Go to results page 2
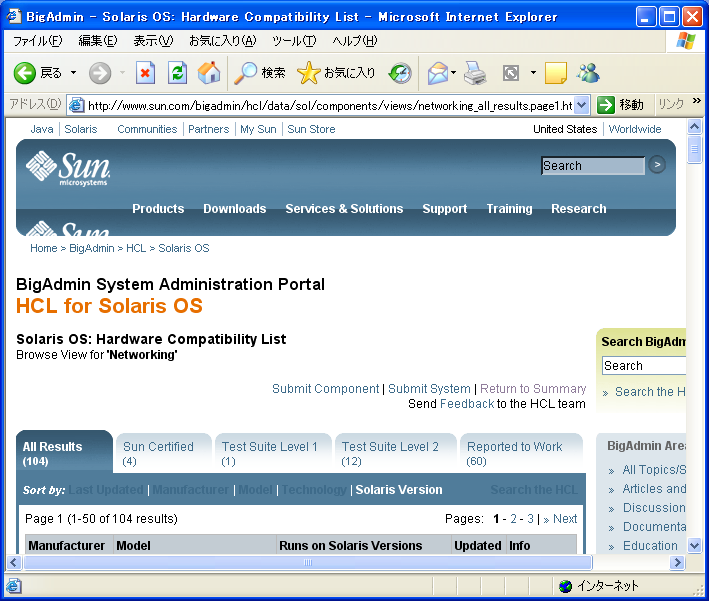 513,519
